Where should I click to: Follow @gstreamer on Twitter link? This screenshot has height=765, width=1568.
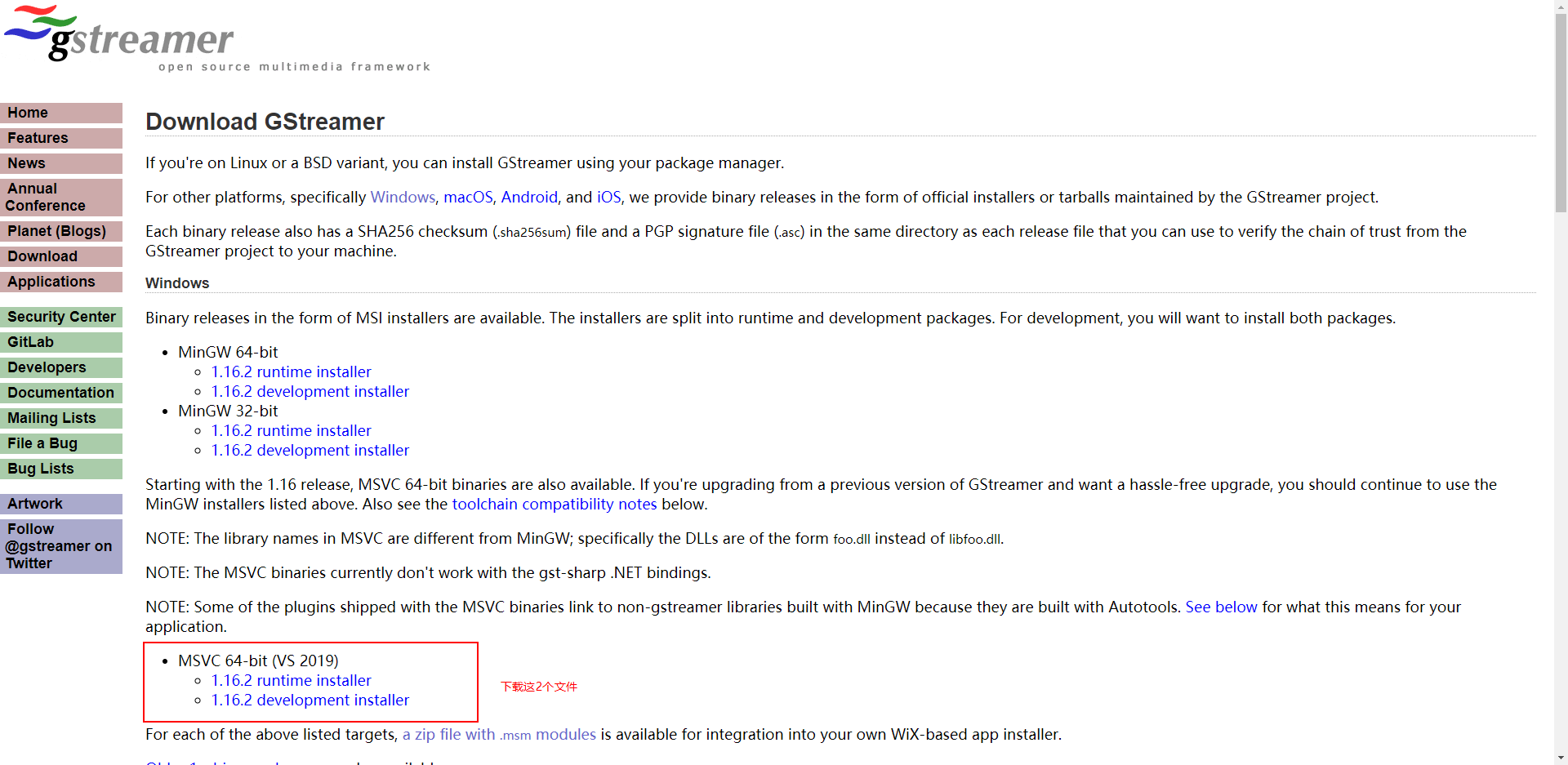click(61, 546)
